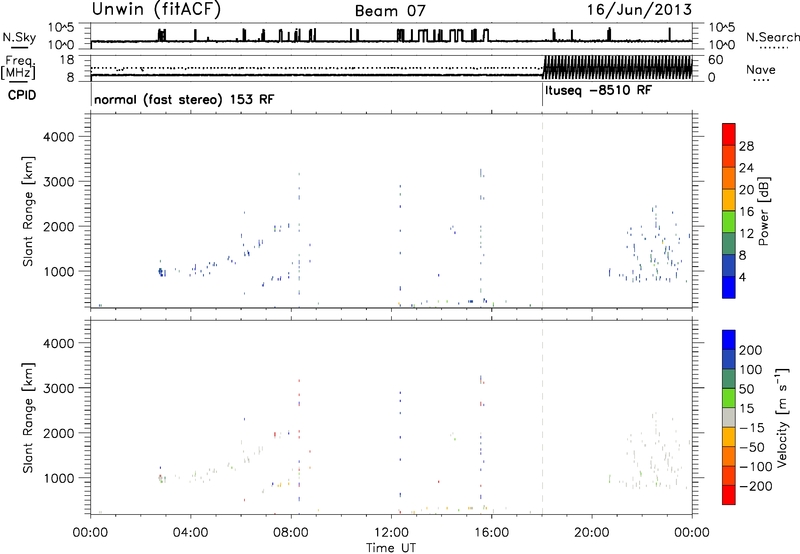The height and width of the screenshot is (554, 800).
Task: Click the 4 label on Power colorbar
Action: click(x=742, y=278)
